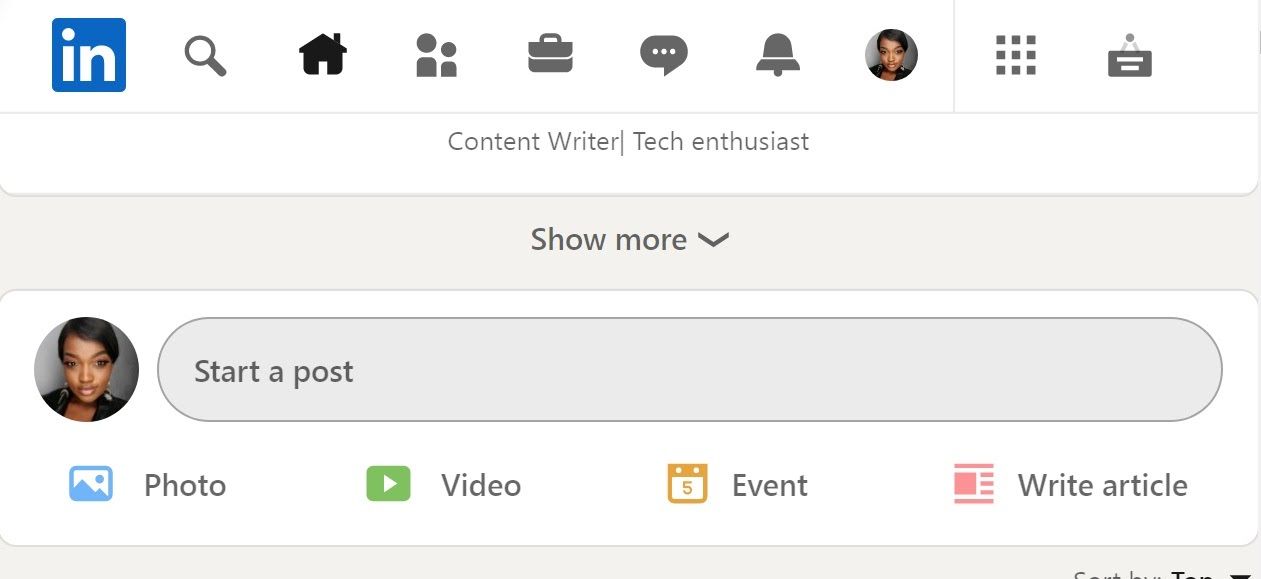The height and width of the screenshot is (579, 1261).
Task: Open the Advertise icon on the right
Action: [x=1129, y=55]
